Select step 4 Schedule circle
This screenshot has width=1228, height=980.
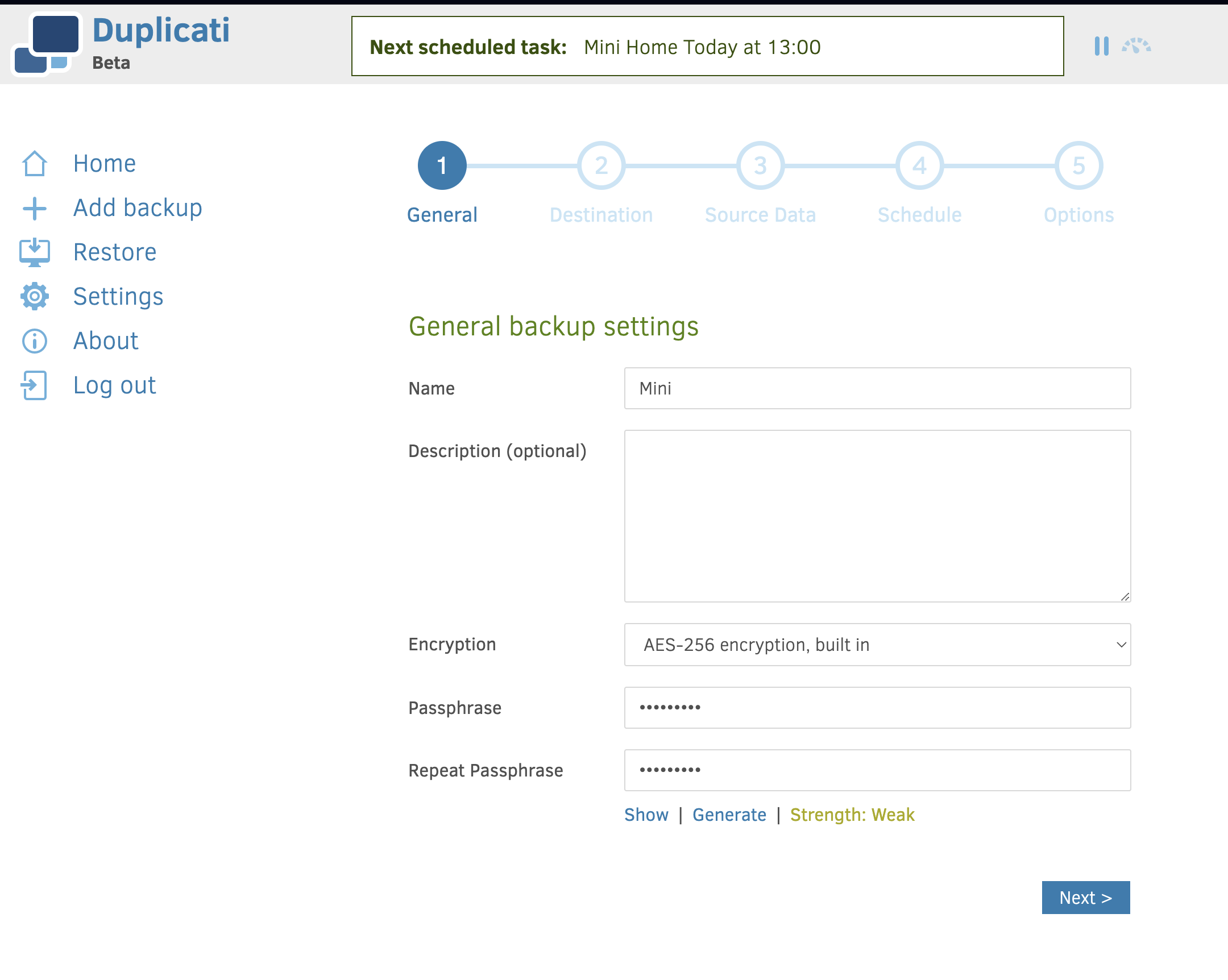point(919,166)
